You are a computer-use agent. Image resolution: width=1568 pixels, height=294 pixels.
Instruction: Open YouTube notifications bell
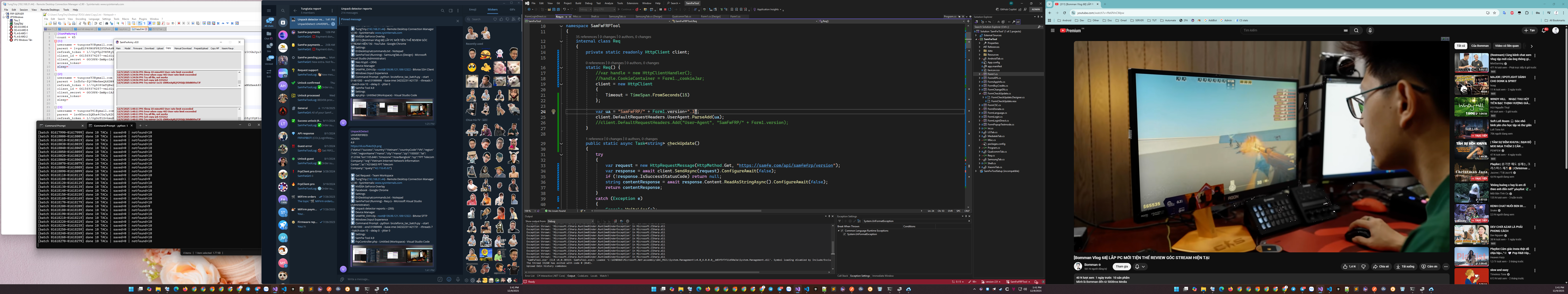pos(1544,30)
